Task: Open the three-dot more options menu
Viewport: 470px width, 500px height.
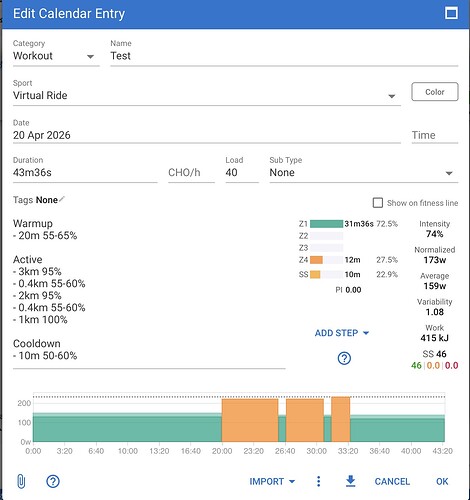Action: click(x=318, y=481)
